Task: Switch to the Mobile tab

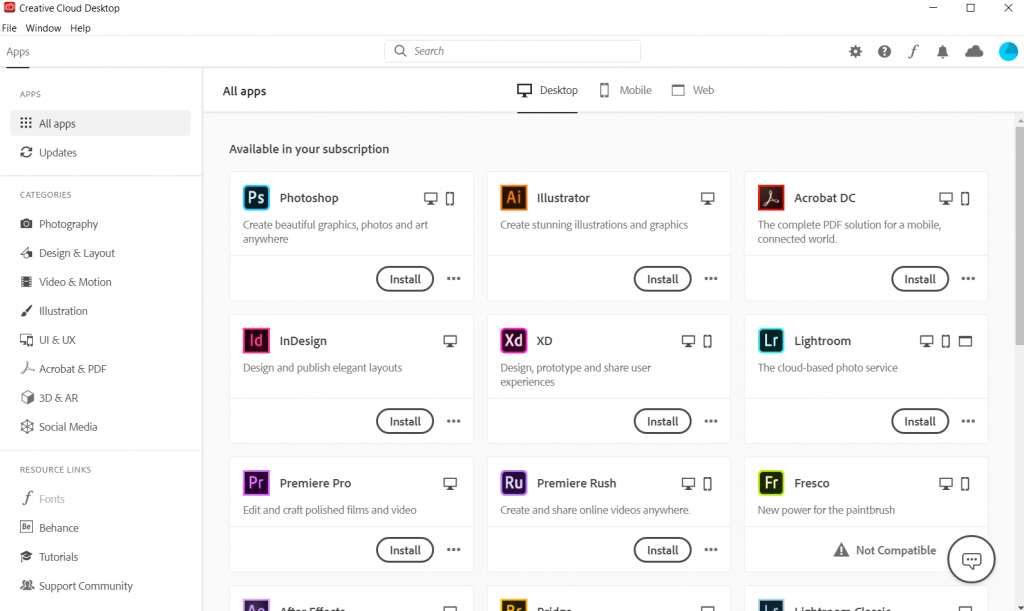Action: tap(626, 90)
